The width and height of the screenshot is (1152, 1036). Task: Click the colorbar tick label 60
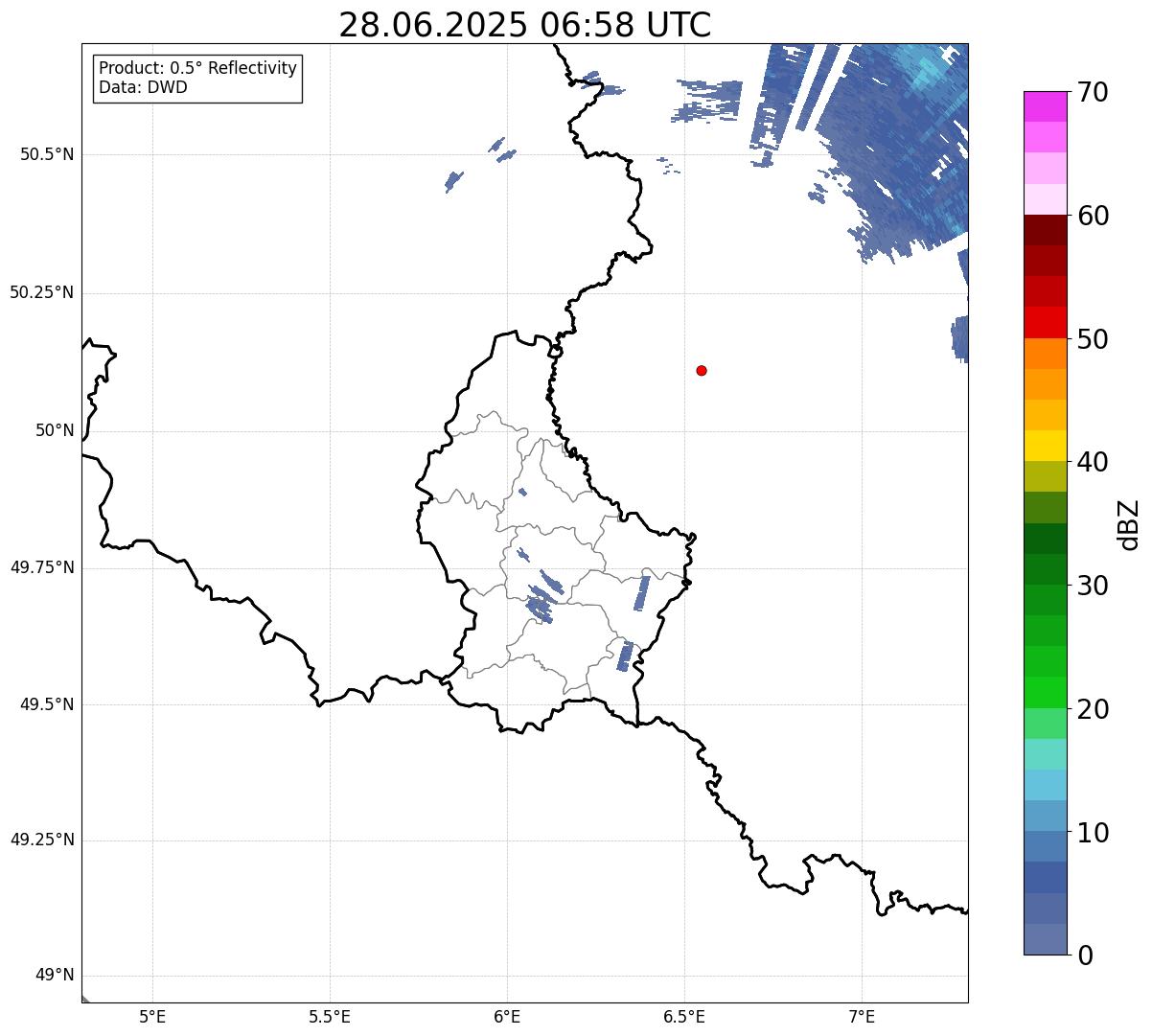(x=1093, y=216)
